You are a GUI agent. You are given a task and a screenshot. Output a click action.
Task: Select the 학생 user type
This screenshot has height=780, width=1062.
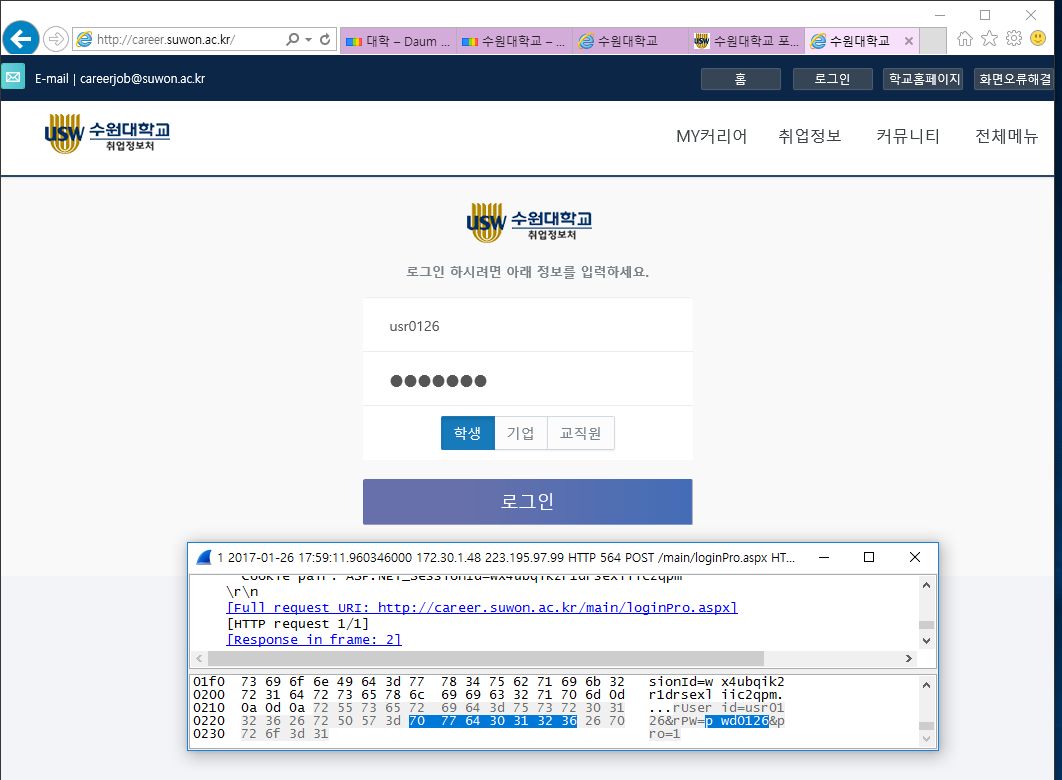[x=467, y=433]
